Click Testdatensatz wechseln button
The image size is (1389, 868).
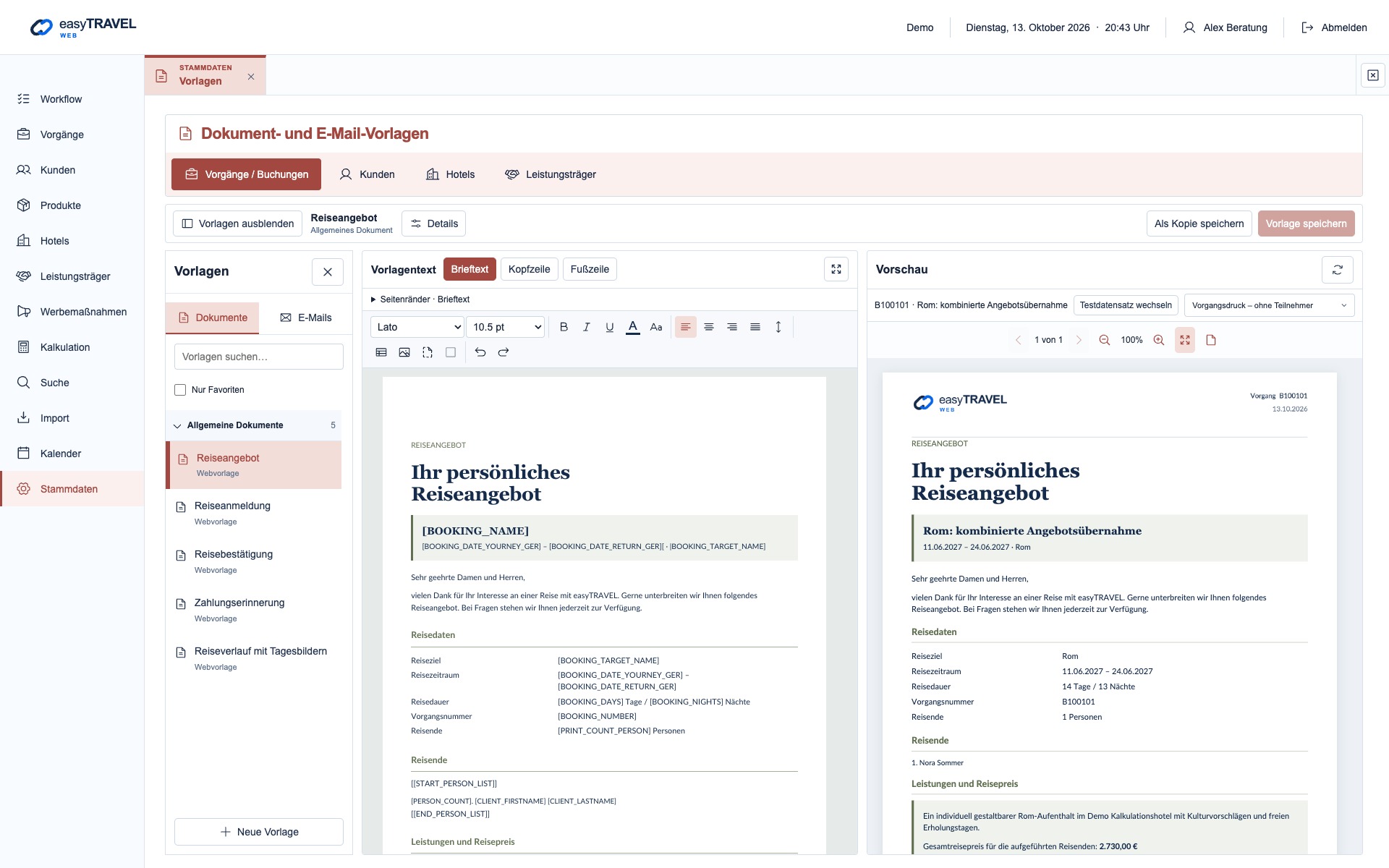[x=1126, y=305]
